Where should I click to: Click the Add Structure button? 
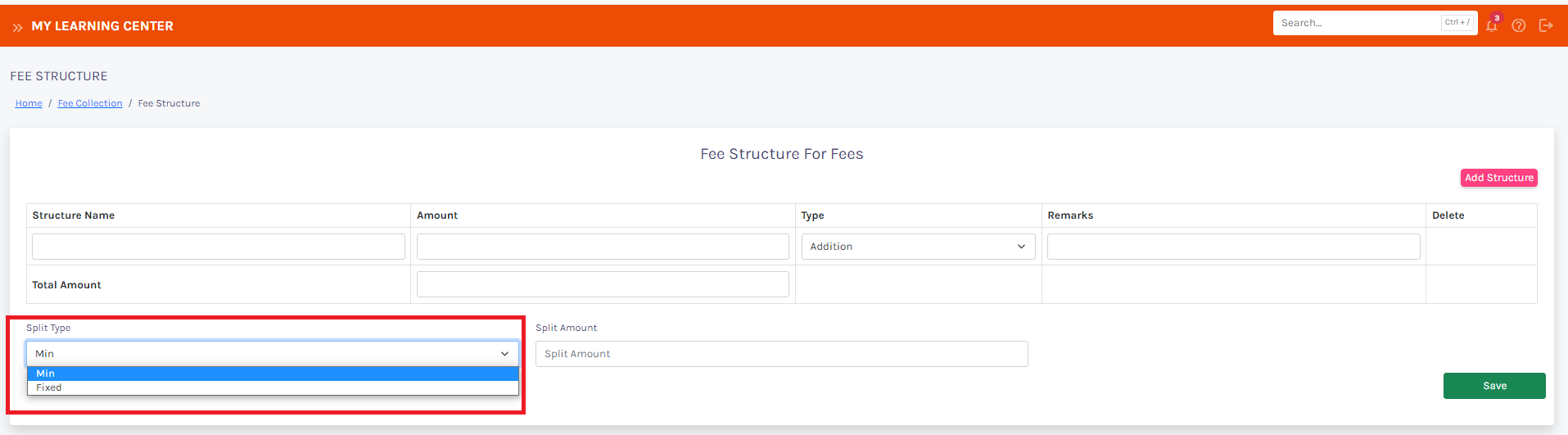pos(1498,178)
